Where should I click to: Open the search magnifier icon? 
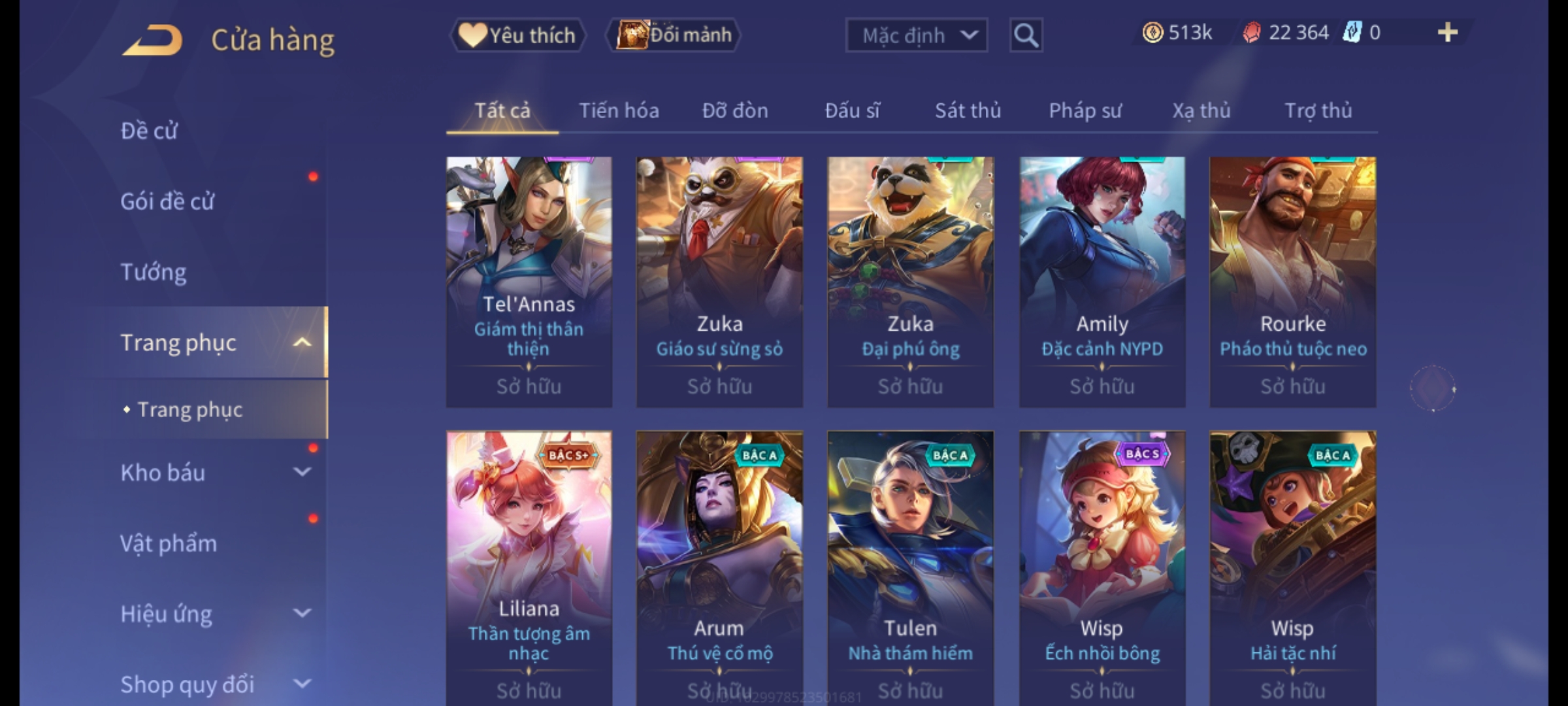tap(1026, 35)
